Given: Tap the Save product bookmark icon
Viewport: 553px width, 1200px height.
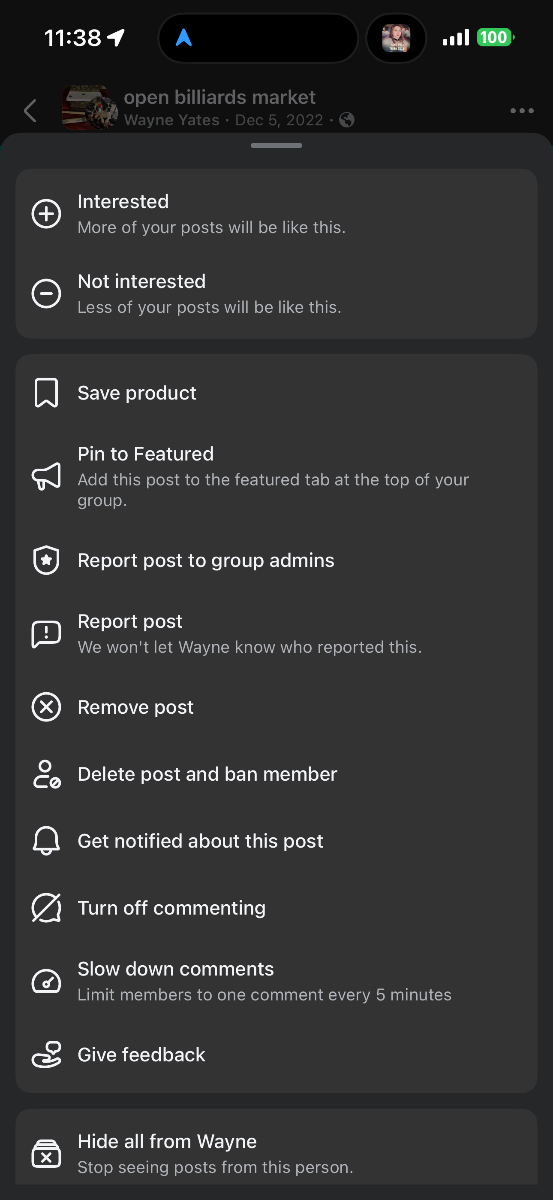Looking at the screenshot, I should pyautogui.click(x=46, y=393).
